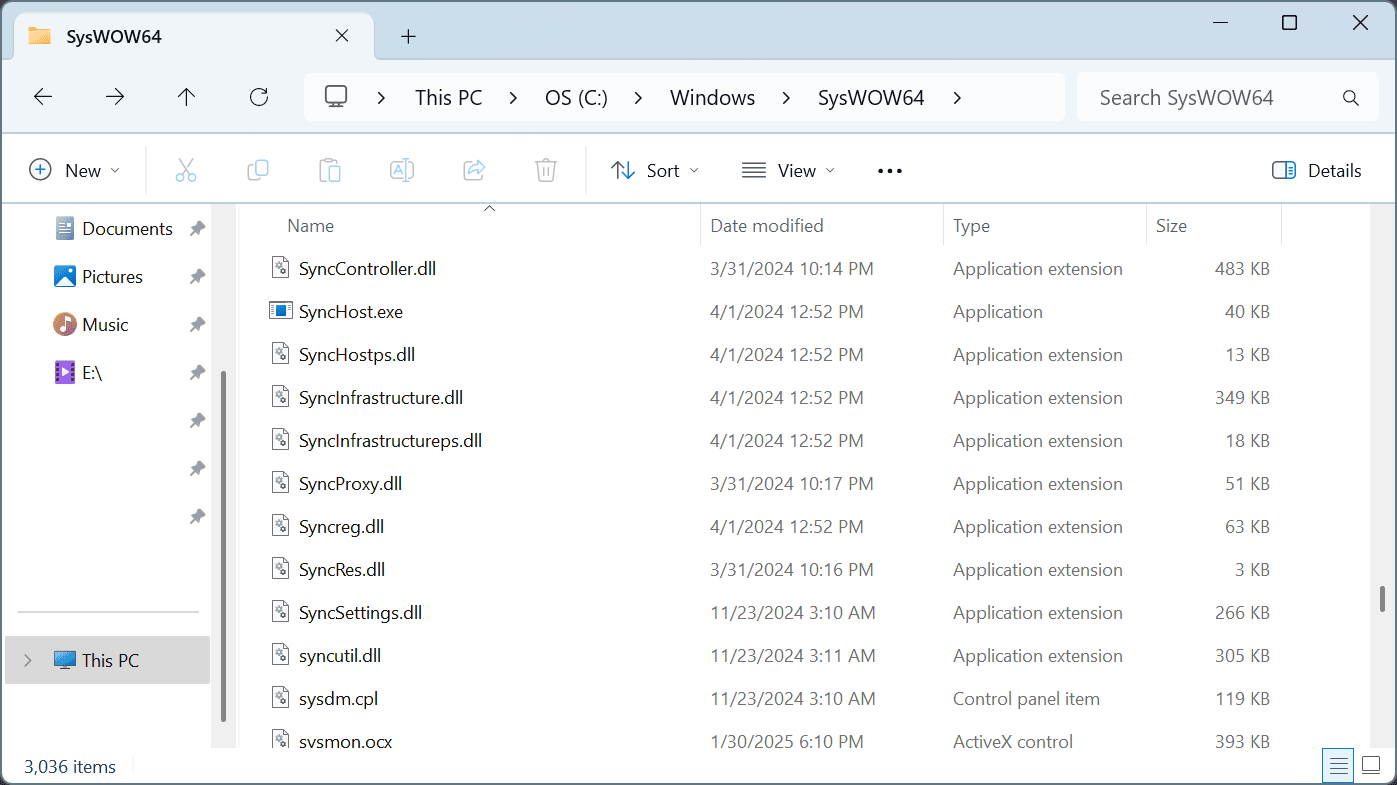Select SyncInfrastructure.dll file name

tap(380, 397)
